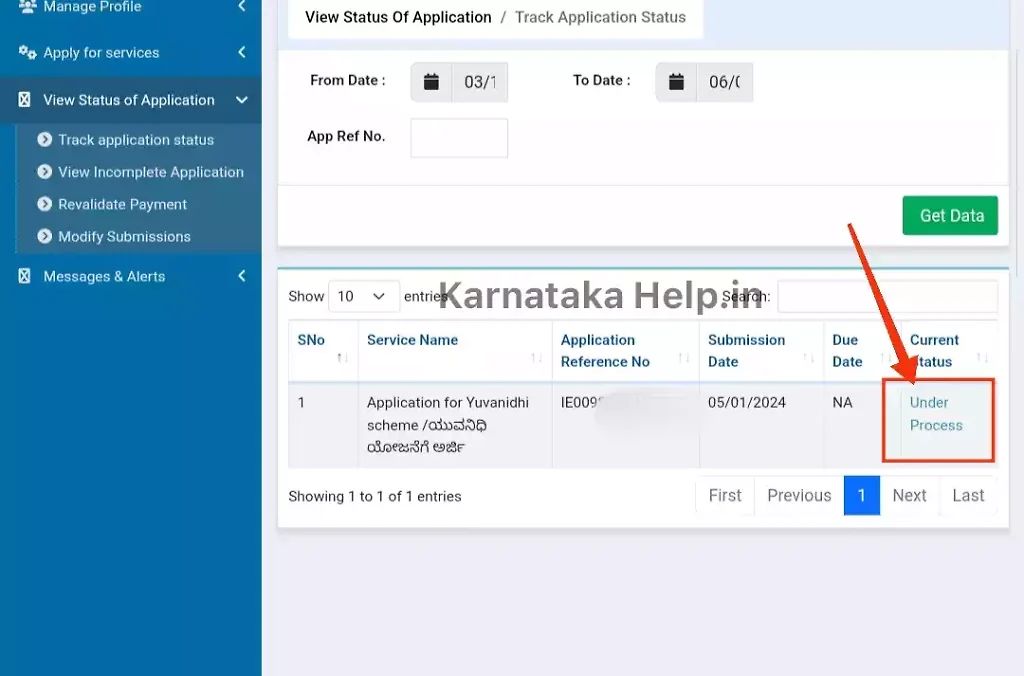
Task: Collapse the View Status of Application chevron
Action: point(242,100)
